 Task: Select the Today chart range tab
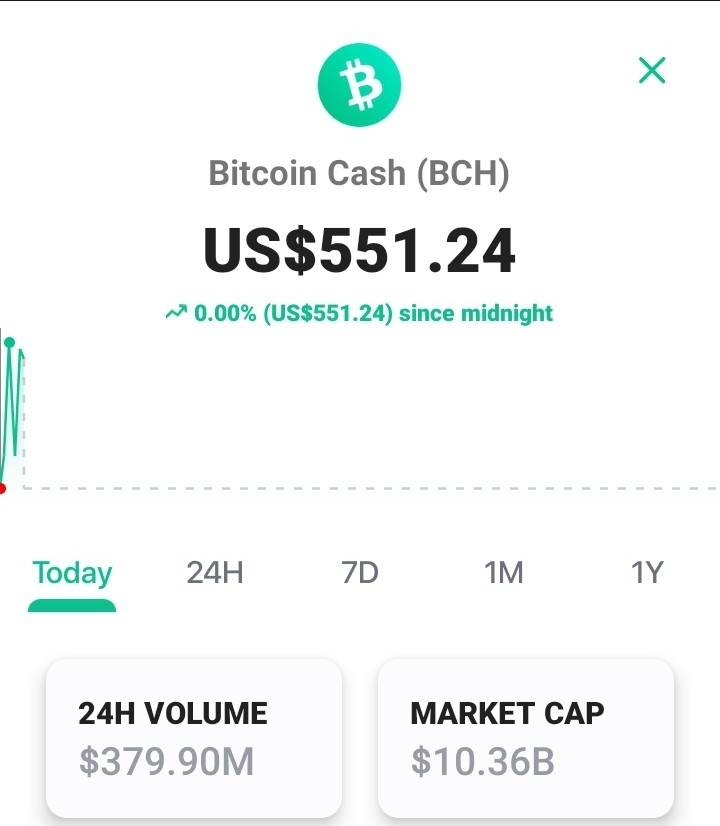tap(72, 573)
